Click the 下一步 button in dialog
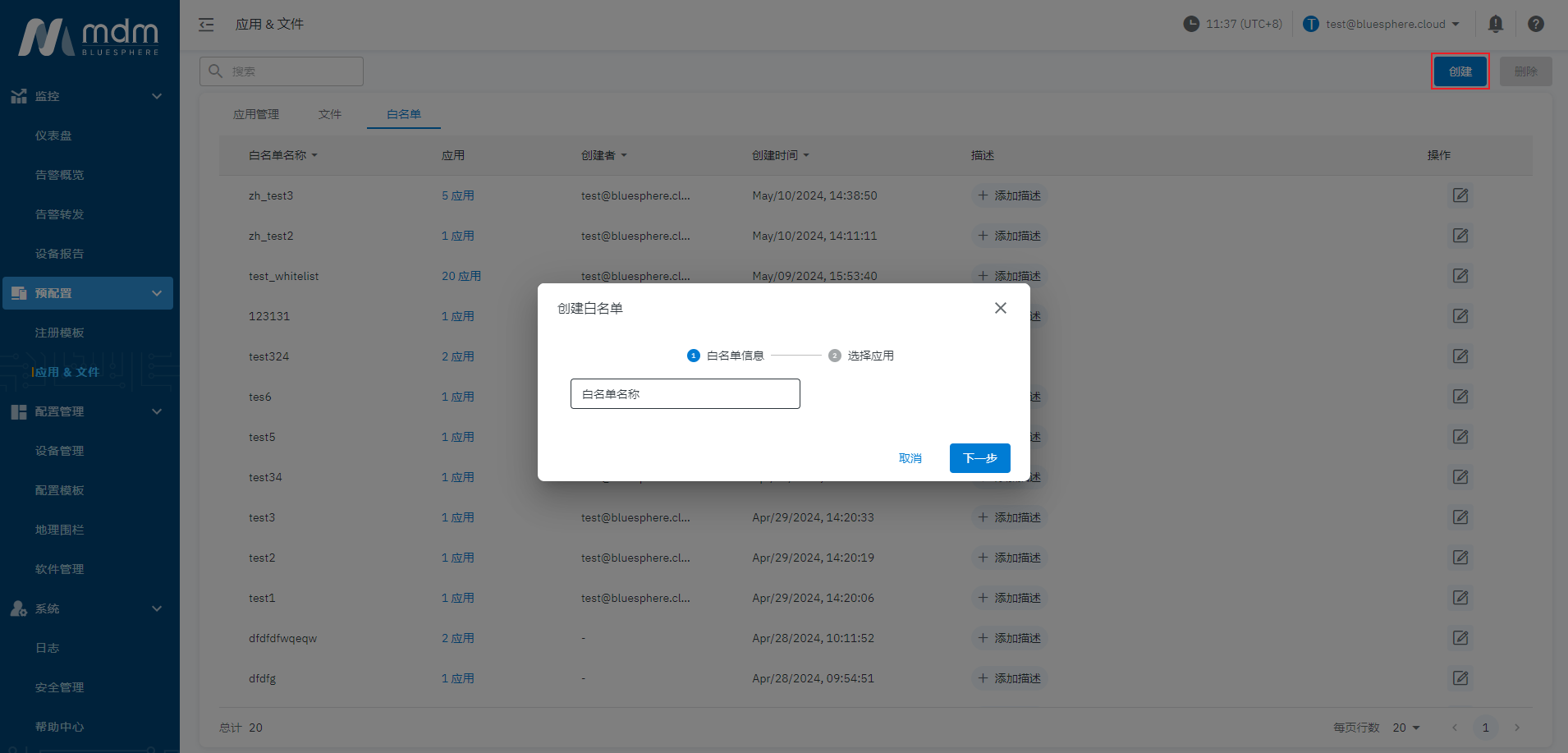 [x=979, y=458]
